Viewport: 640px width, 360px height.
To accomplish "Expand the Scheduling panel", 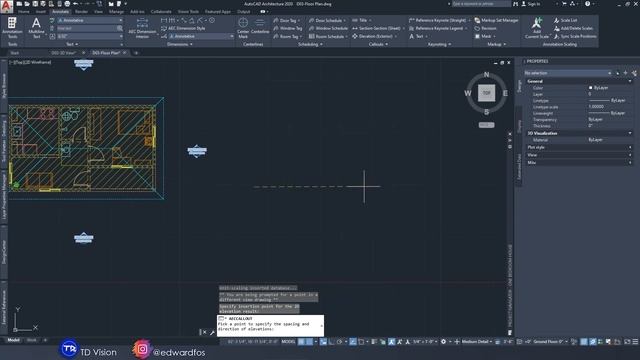I will point(310,44).
